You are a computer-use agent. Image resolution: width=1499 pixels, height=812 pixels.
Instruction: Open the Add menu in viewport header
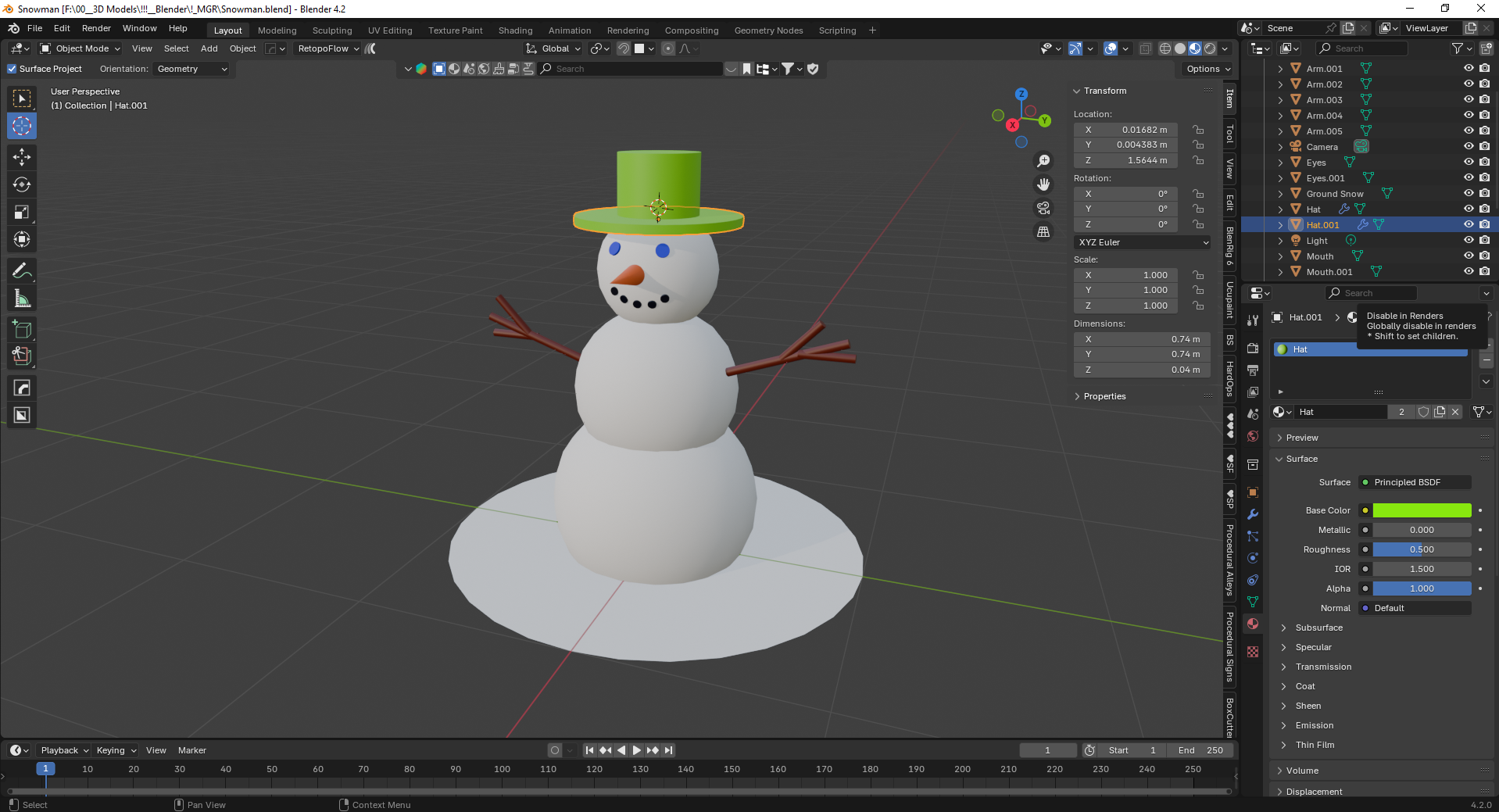(x=209, y=48)
